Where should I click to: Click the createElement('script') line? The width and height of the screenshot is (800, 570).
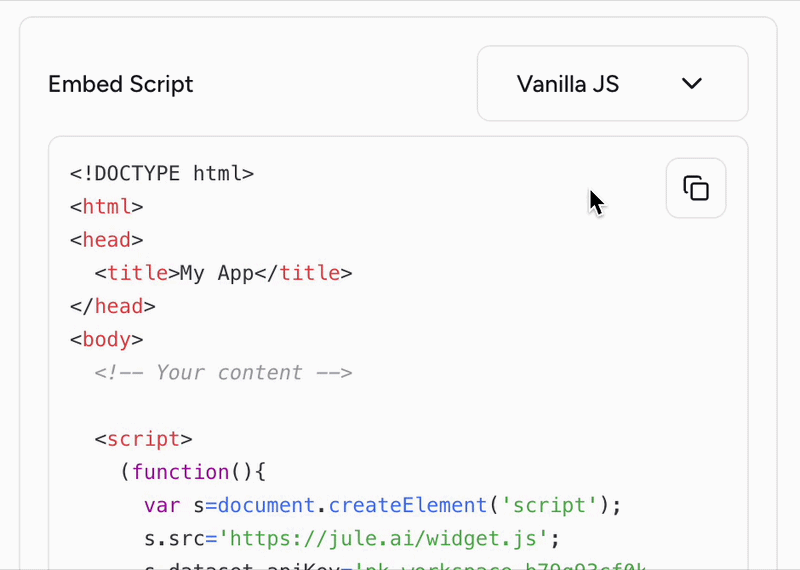[x=383, y=505]
